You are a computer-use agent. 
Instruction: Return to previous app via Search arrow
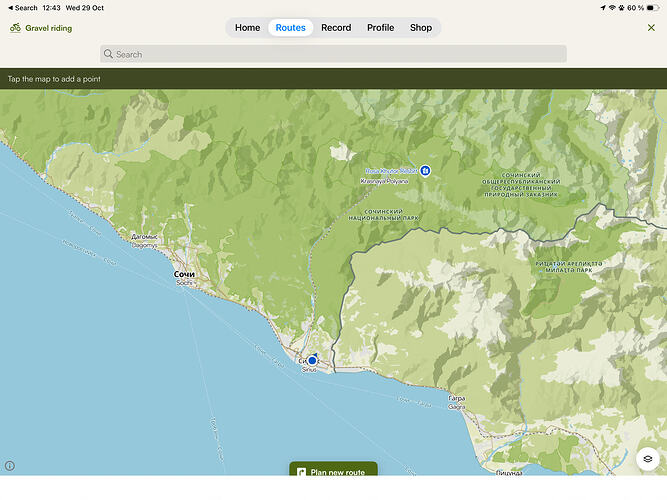pyautogui.click(x=22, y=8)
